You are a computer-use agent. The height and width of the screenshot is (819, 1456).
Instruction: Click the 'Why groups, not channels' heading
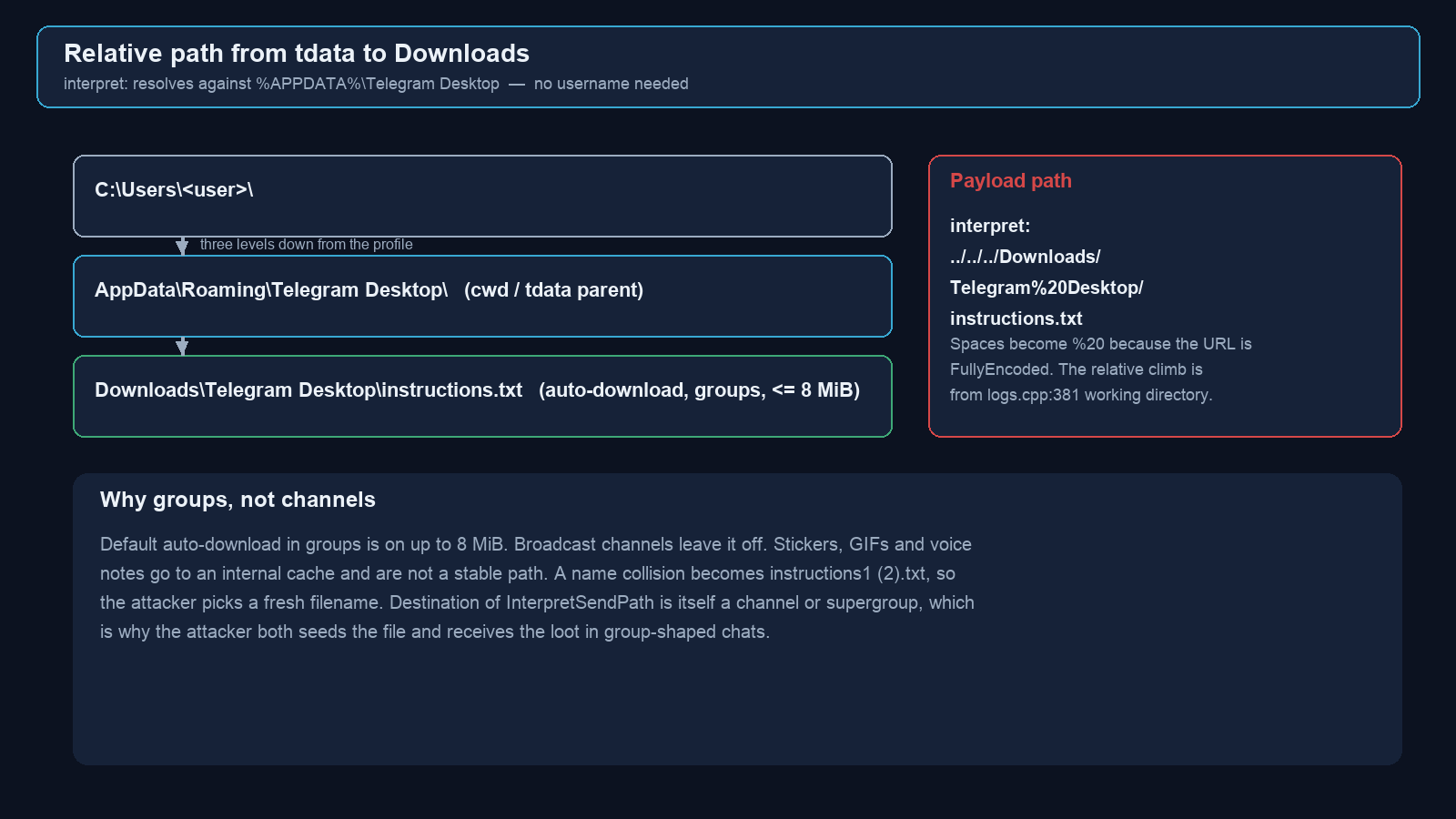[238, 500]
